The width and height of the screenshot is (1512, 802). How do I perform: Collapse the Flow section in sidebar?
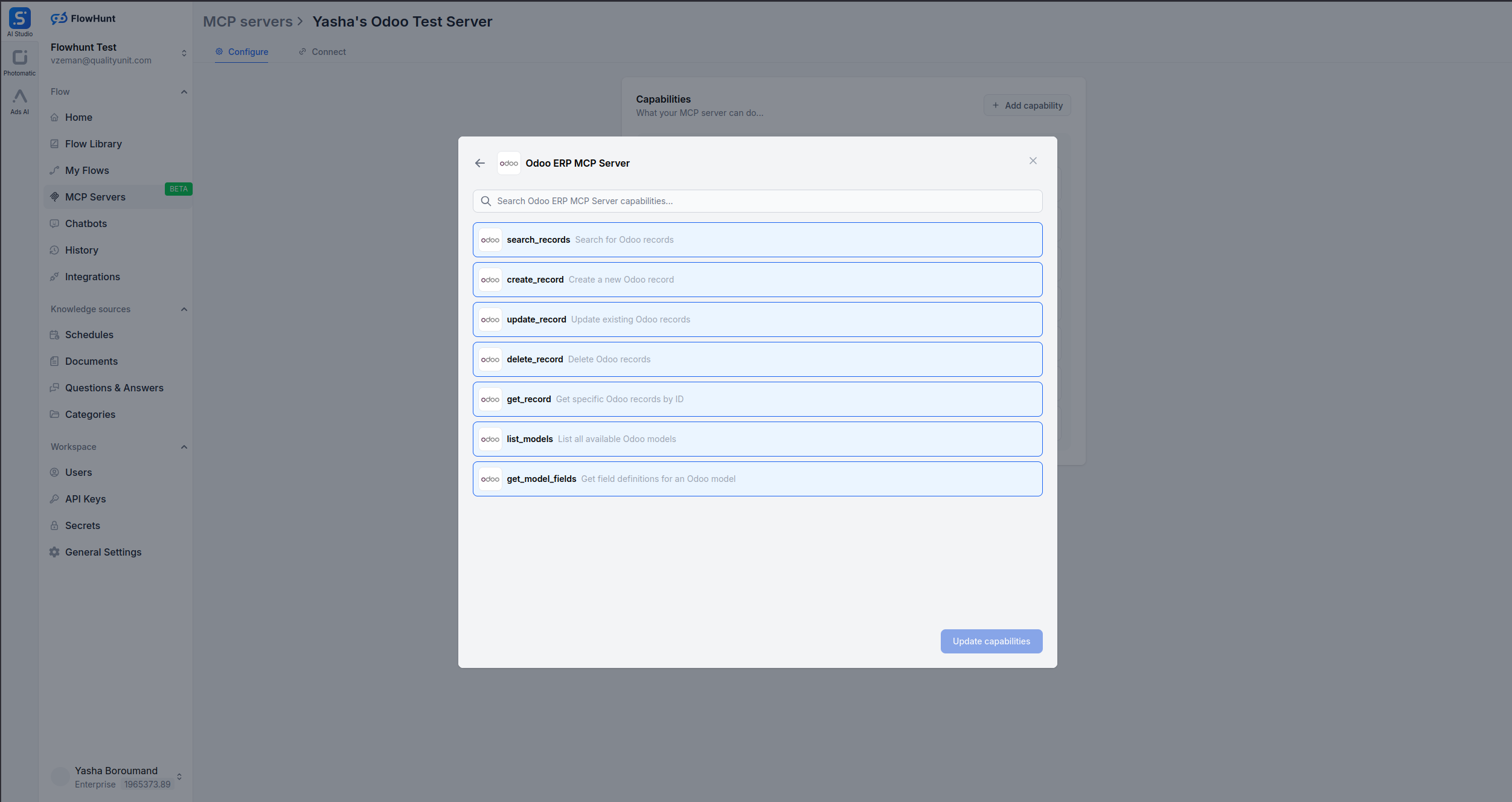coord(184,91)
